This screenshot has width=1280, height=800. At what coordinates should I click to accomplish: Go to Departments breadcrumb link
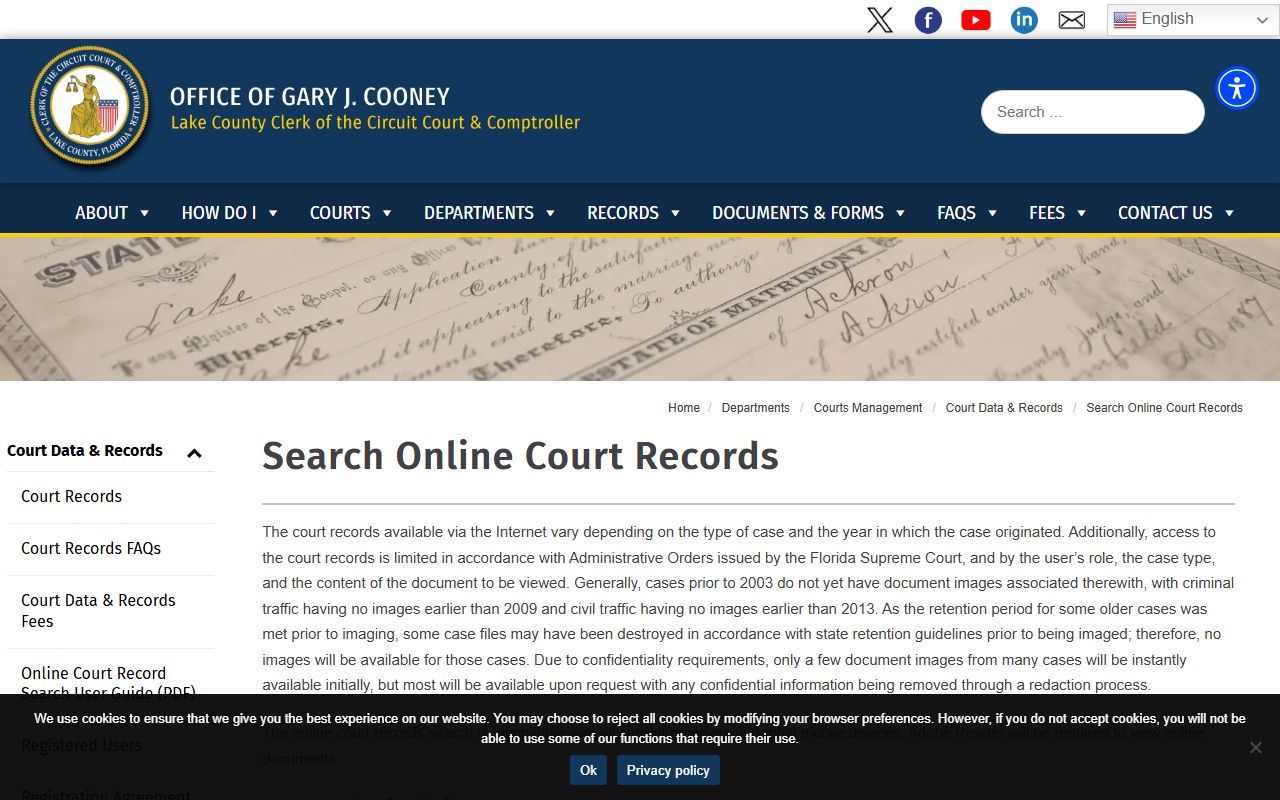tap(755, 408)
